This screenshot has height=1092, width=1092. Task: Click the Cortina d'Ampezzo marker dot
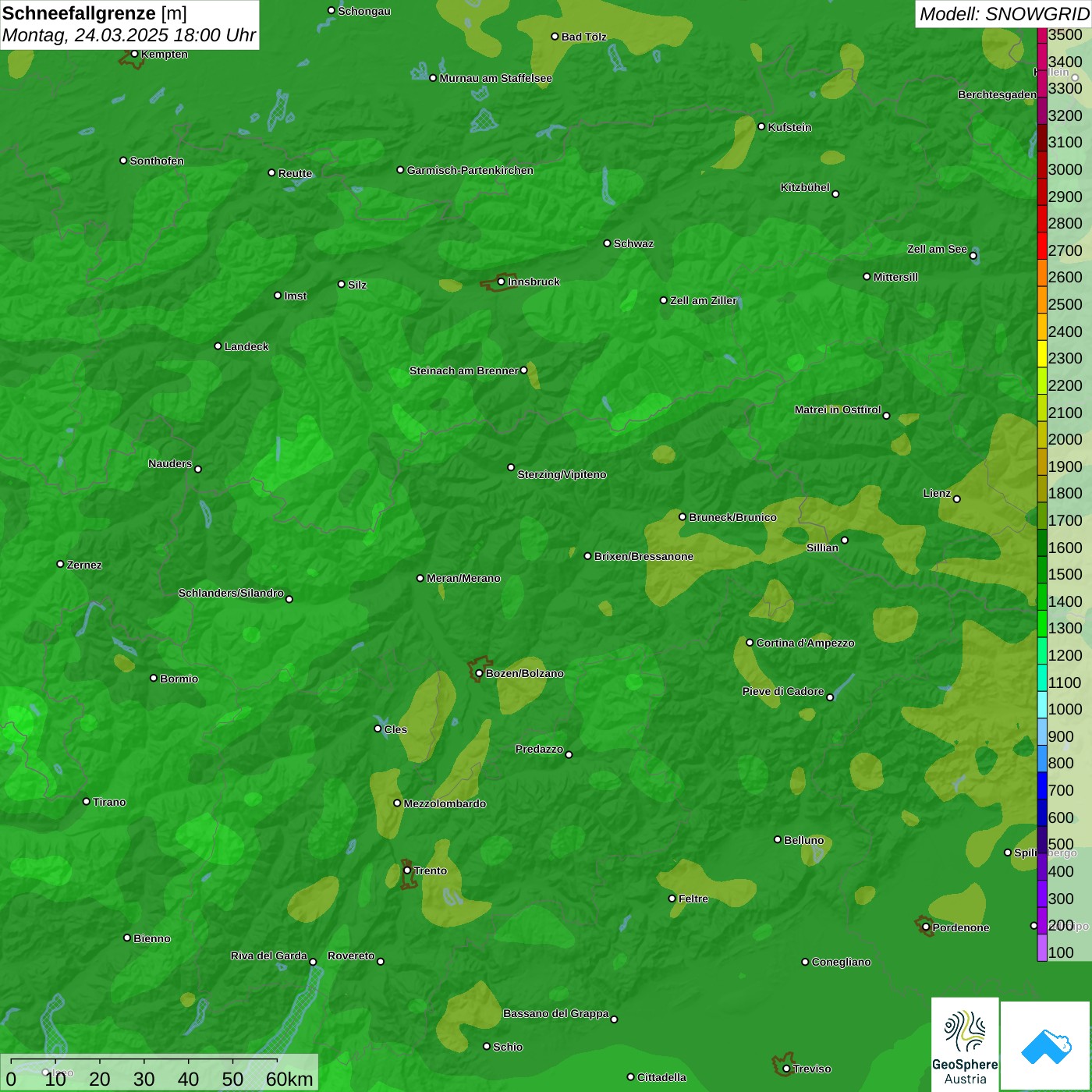click(x=750, y=643)
